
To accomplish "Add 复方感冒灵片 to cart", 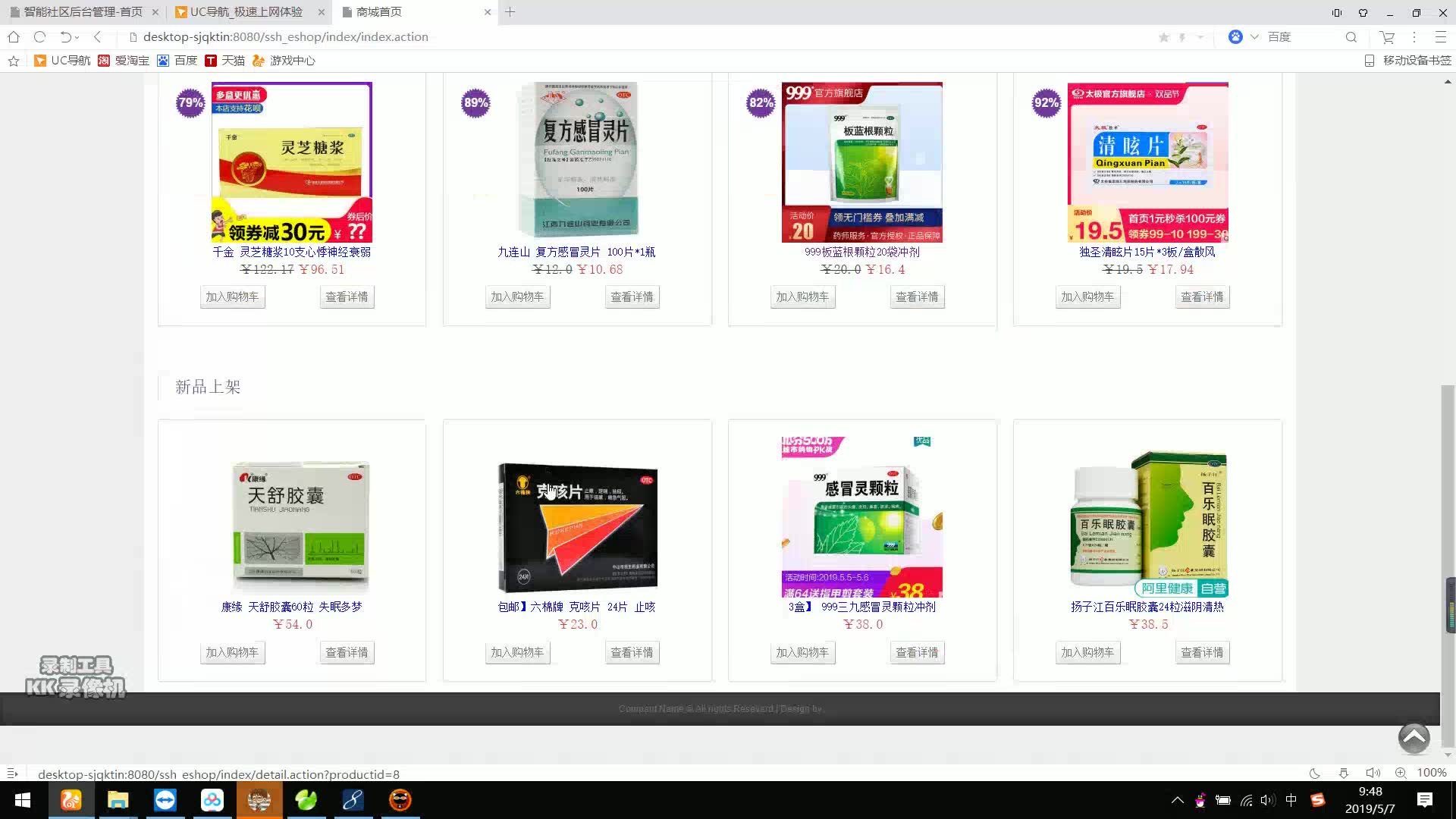I will point(517,297).
